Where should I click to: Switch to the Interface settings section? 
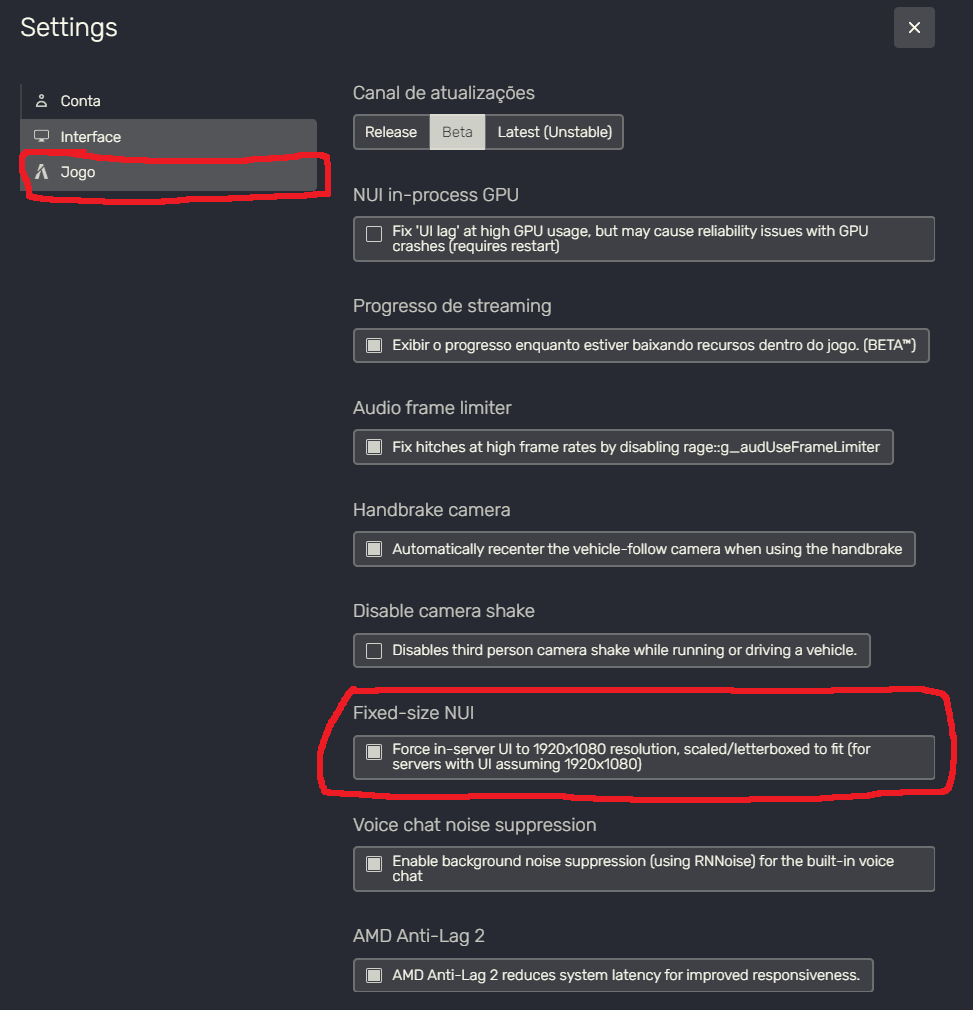[90, 137]
